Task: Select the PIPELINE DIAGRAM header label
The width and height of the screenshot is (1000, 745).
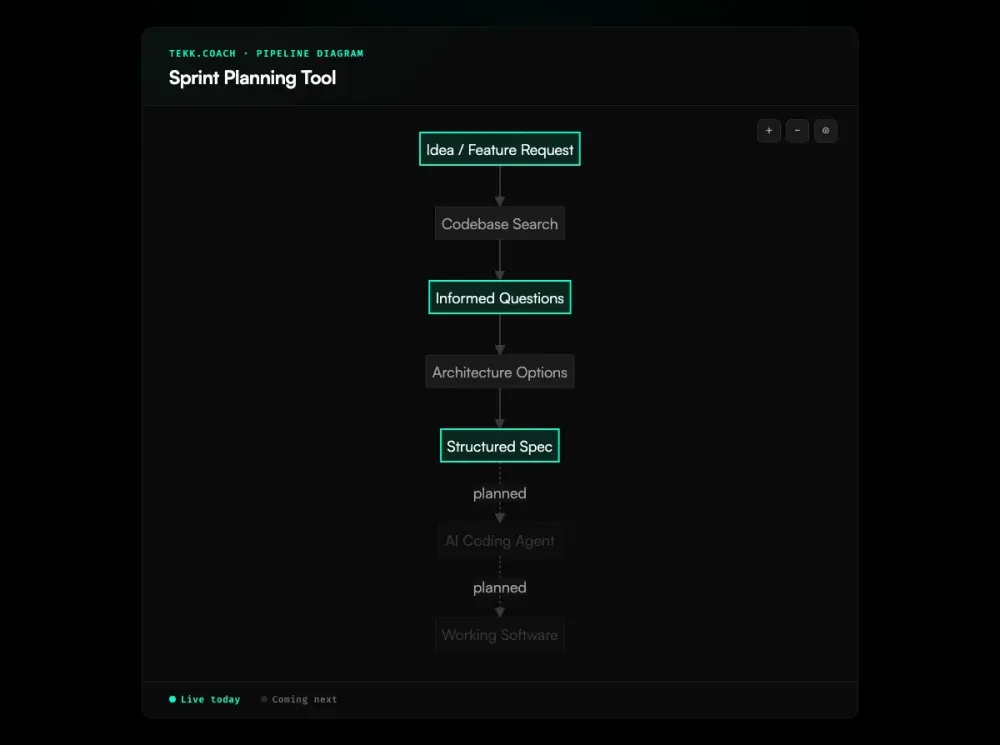Action: point(310,53)
